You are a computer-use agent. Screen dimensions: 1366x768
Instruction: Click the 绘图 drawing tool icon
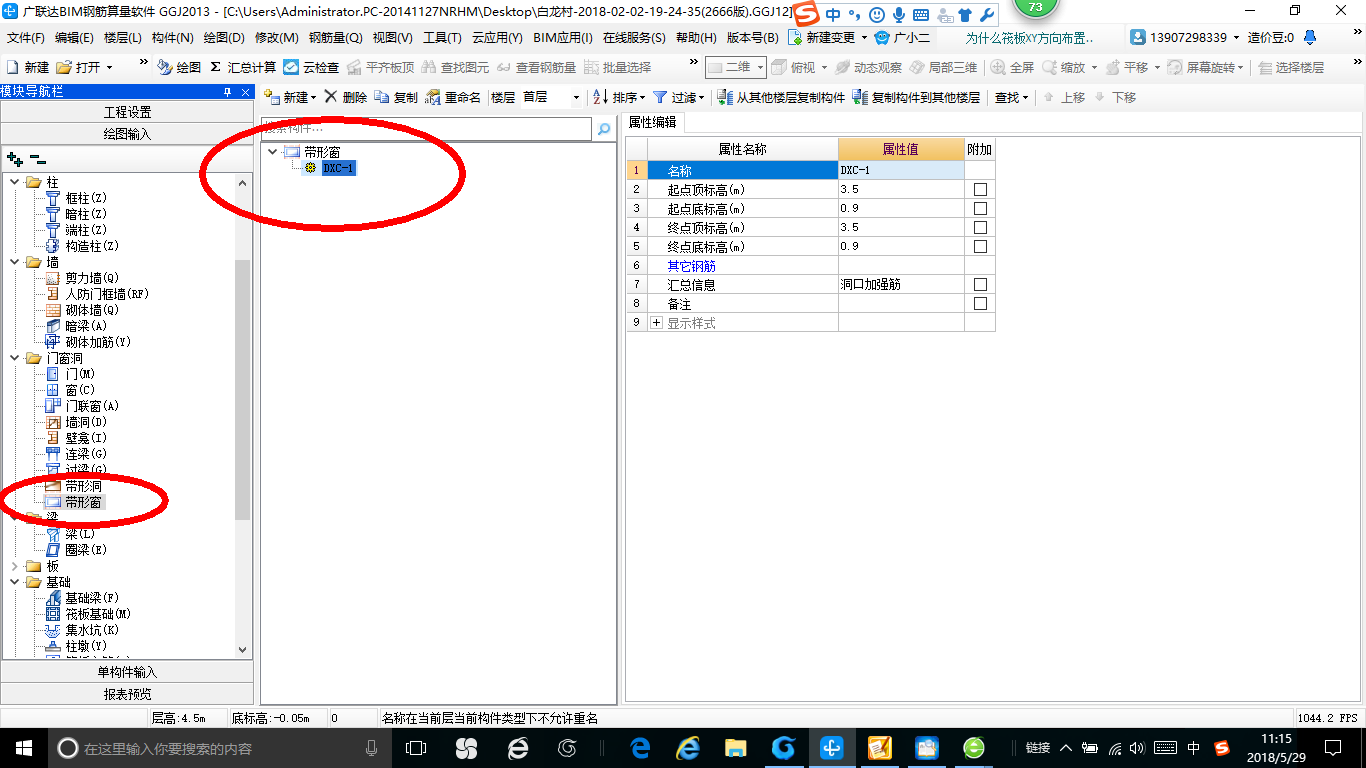[x=164, y=67]
